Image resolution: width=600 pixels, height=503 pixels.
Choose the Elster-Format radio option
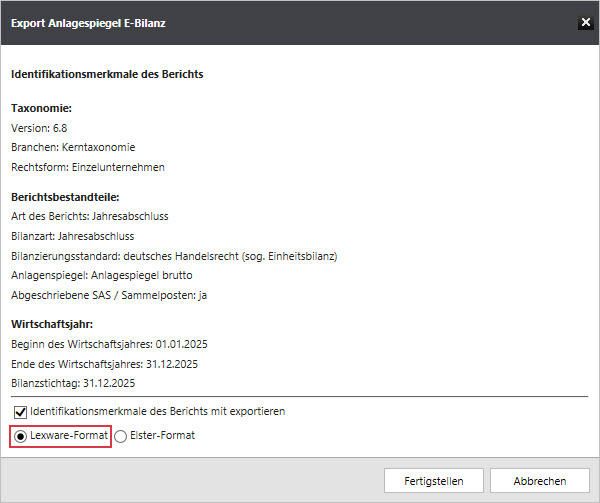click(121, 436)
